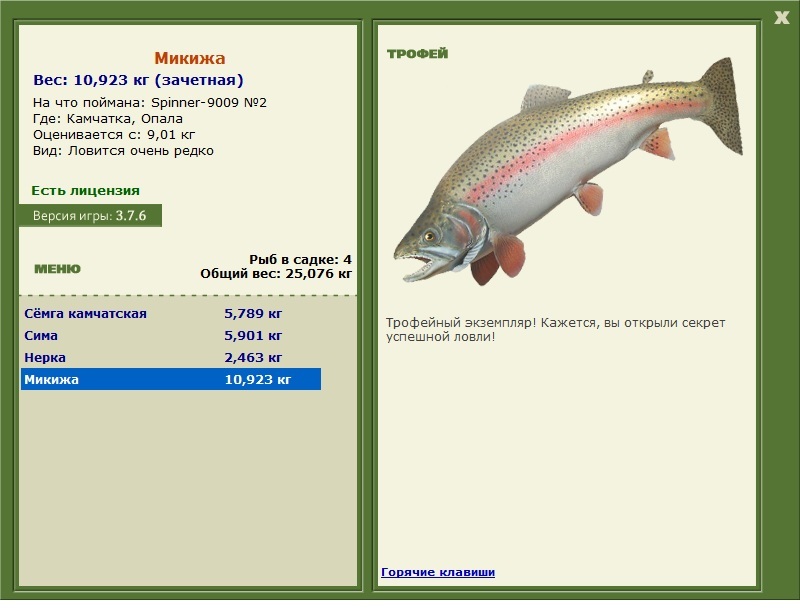Screen dimensions: 800x614
Task: Select the highlighted Микижа row
Action: click(171, 379)
